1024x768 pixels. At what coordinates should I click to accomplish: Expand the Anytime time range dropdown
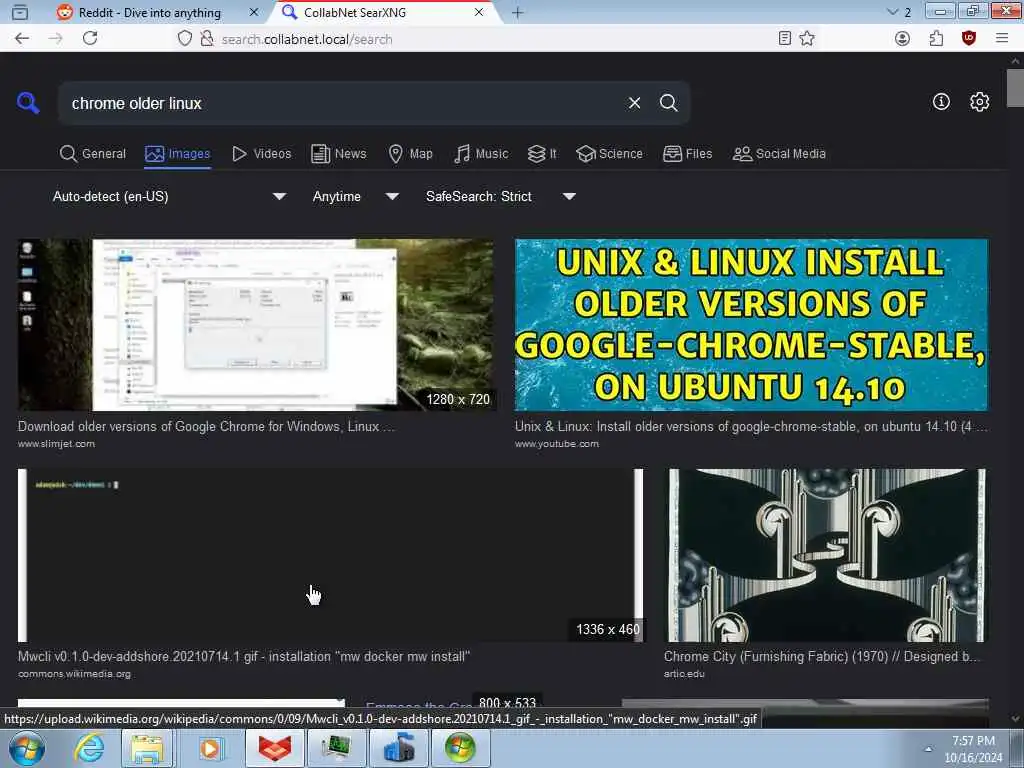(x=355, y=197)
